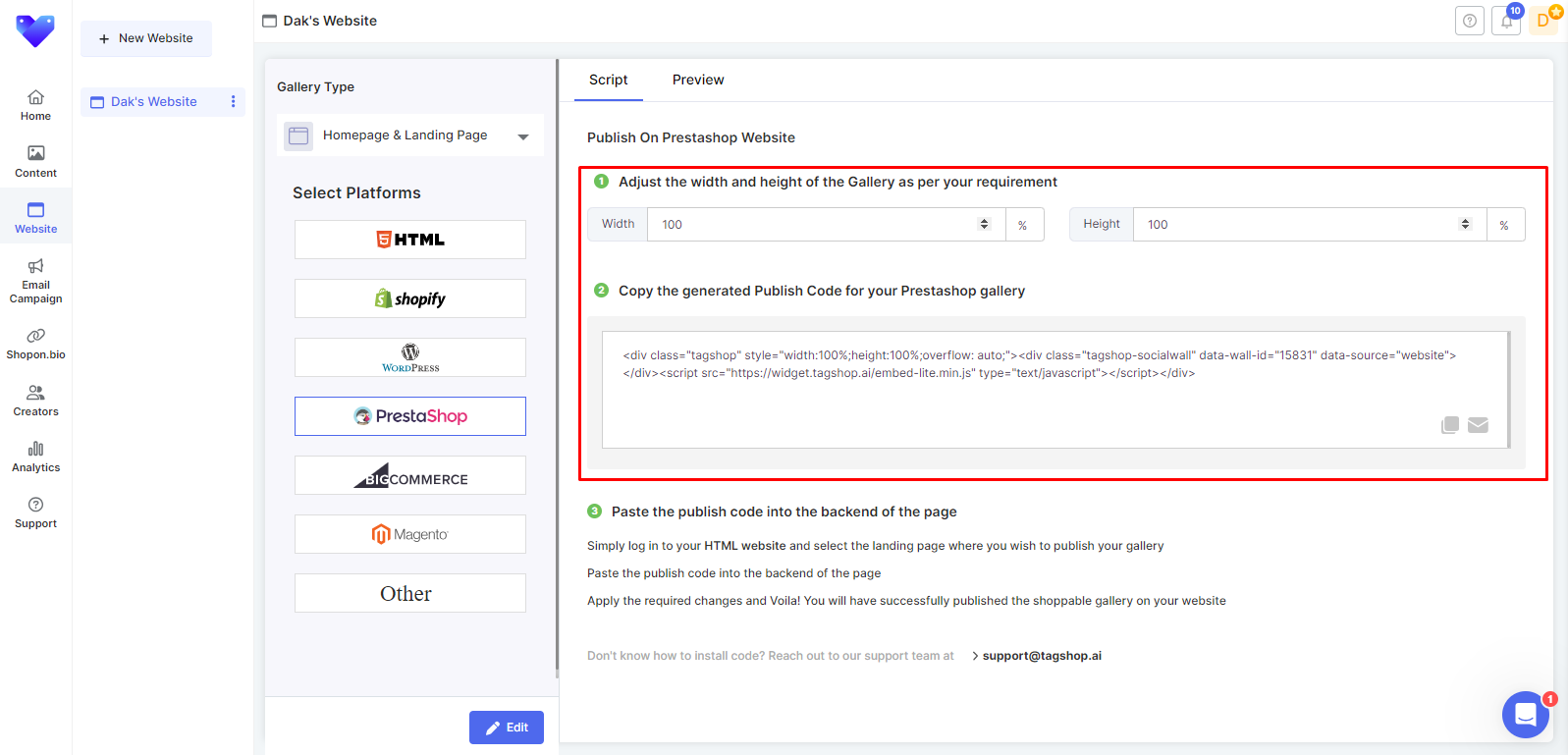
Task: Click the New Website button
Action: click(x=146, y=38)
